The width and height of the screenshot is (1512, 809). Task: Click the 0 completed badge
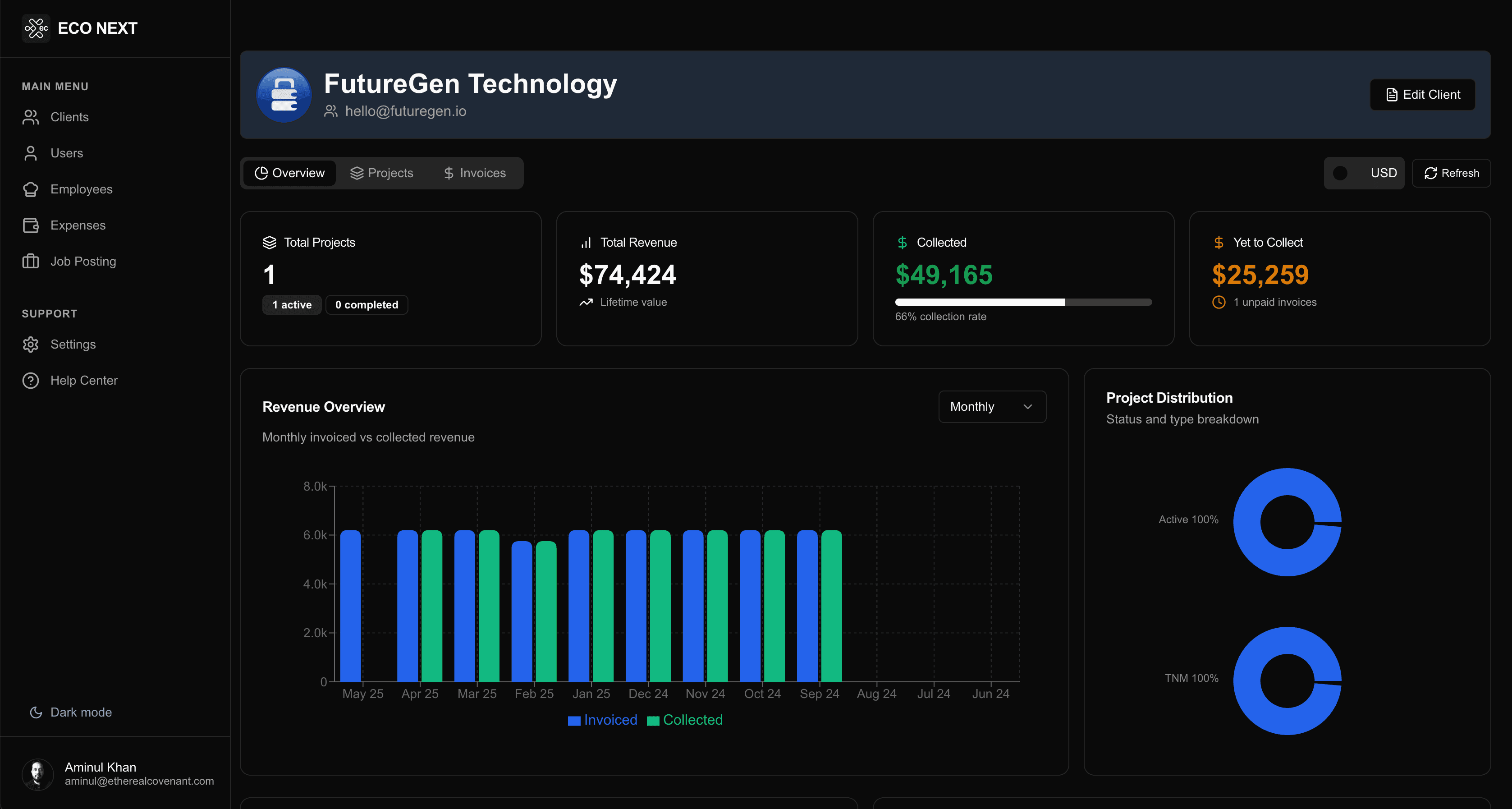point(367,305)
